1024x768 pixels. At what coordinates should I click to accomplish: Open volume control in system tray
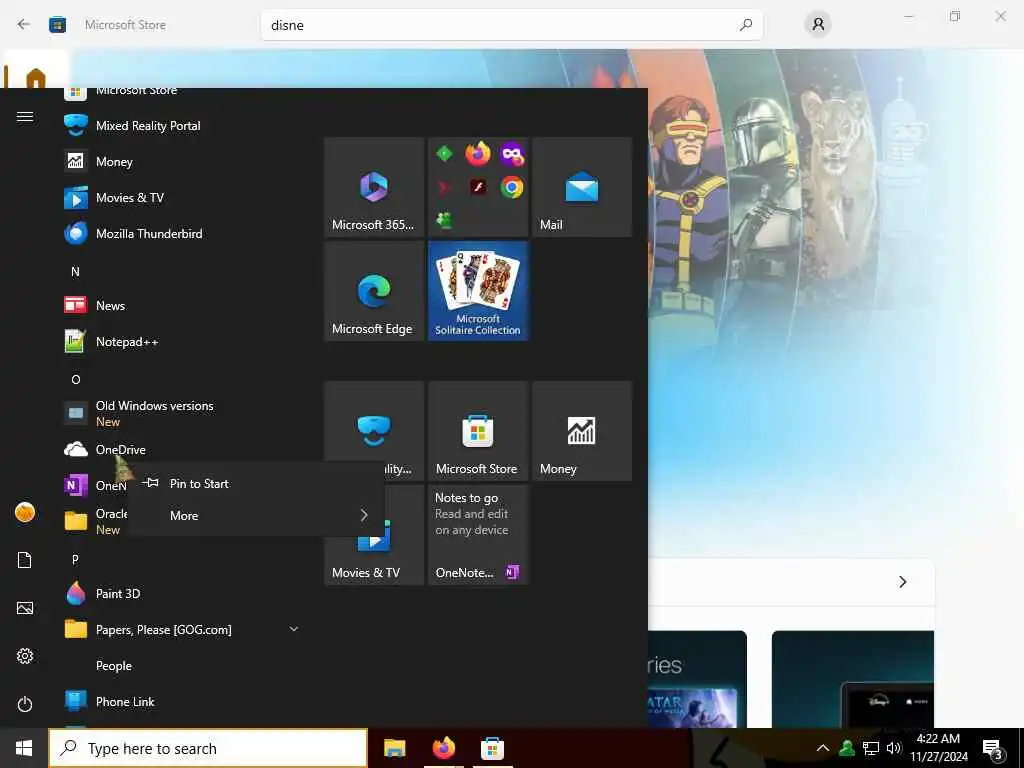pos(894,748)
